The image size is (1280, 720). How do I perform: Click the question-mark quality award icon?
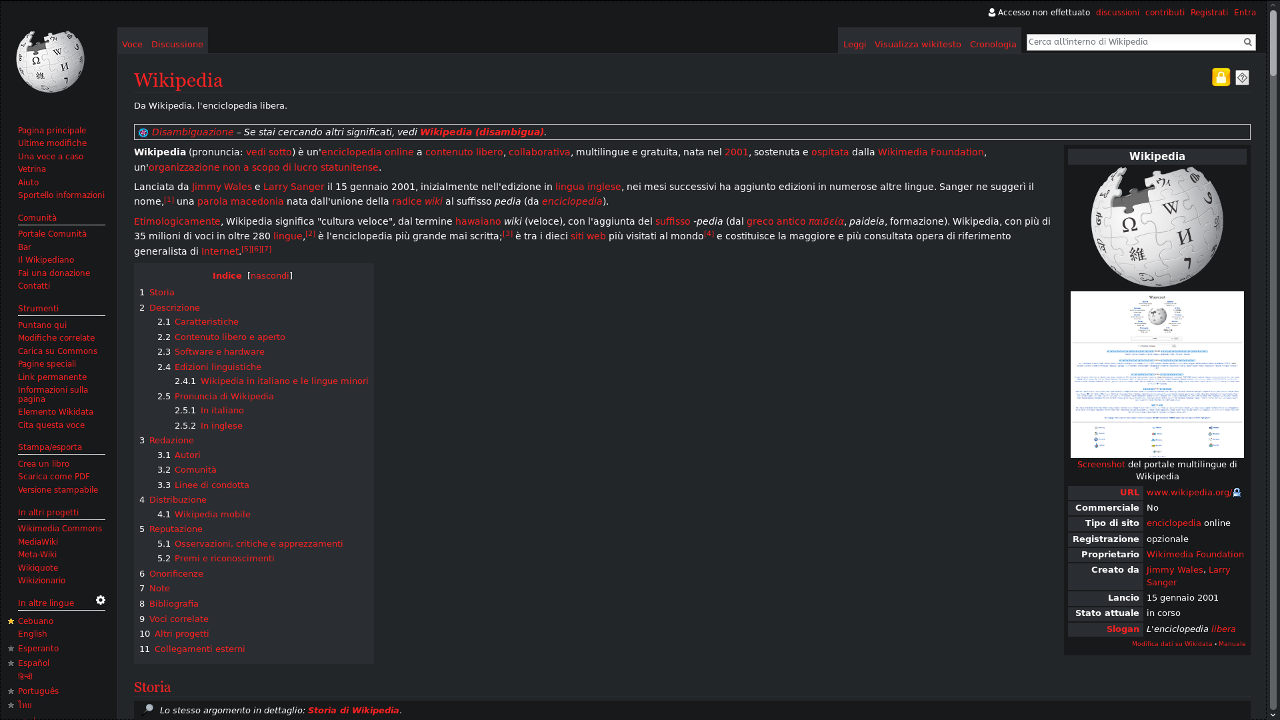pyautogui.click(x=1242, y=77)
